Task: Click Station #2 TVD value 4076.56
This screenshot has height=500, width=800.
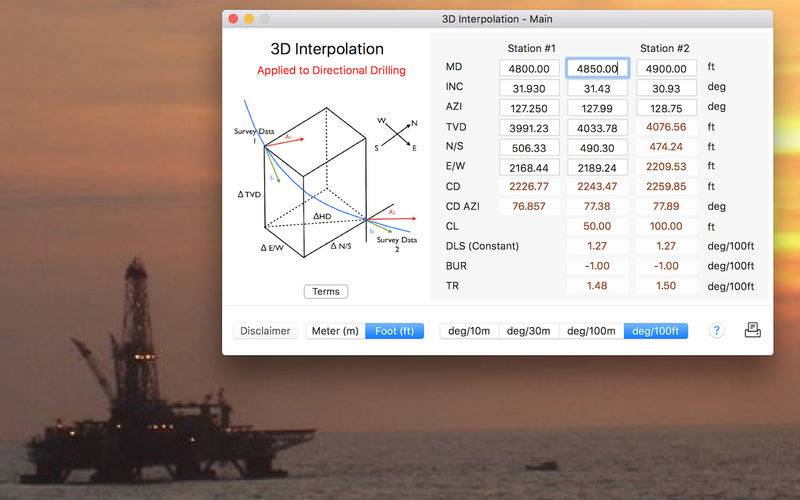Action: [x=666, y=127]
